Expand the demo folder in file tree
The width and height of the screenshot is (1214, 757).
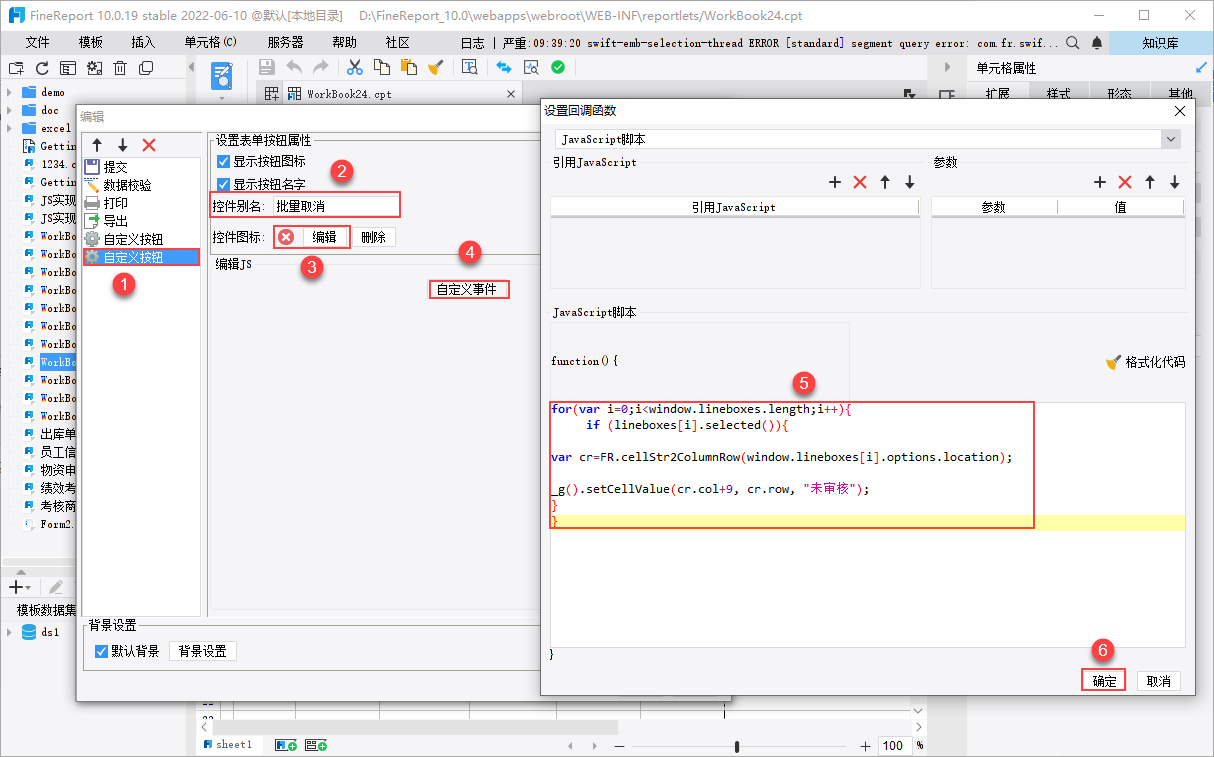[x=9, y=92]
